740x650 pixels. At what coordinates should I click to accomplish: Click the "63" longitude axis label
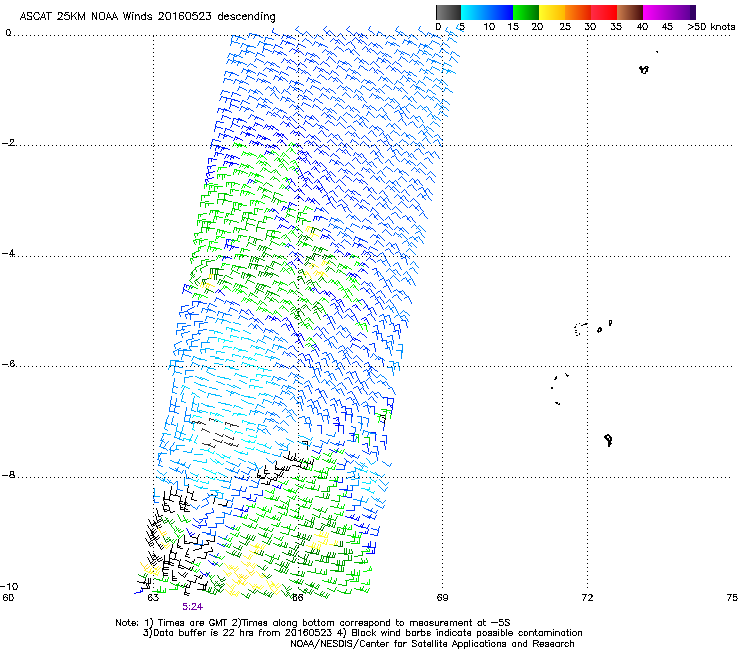[x=153, y=598]
